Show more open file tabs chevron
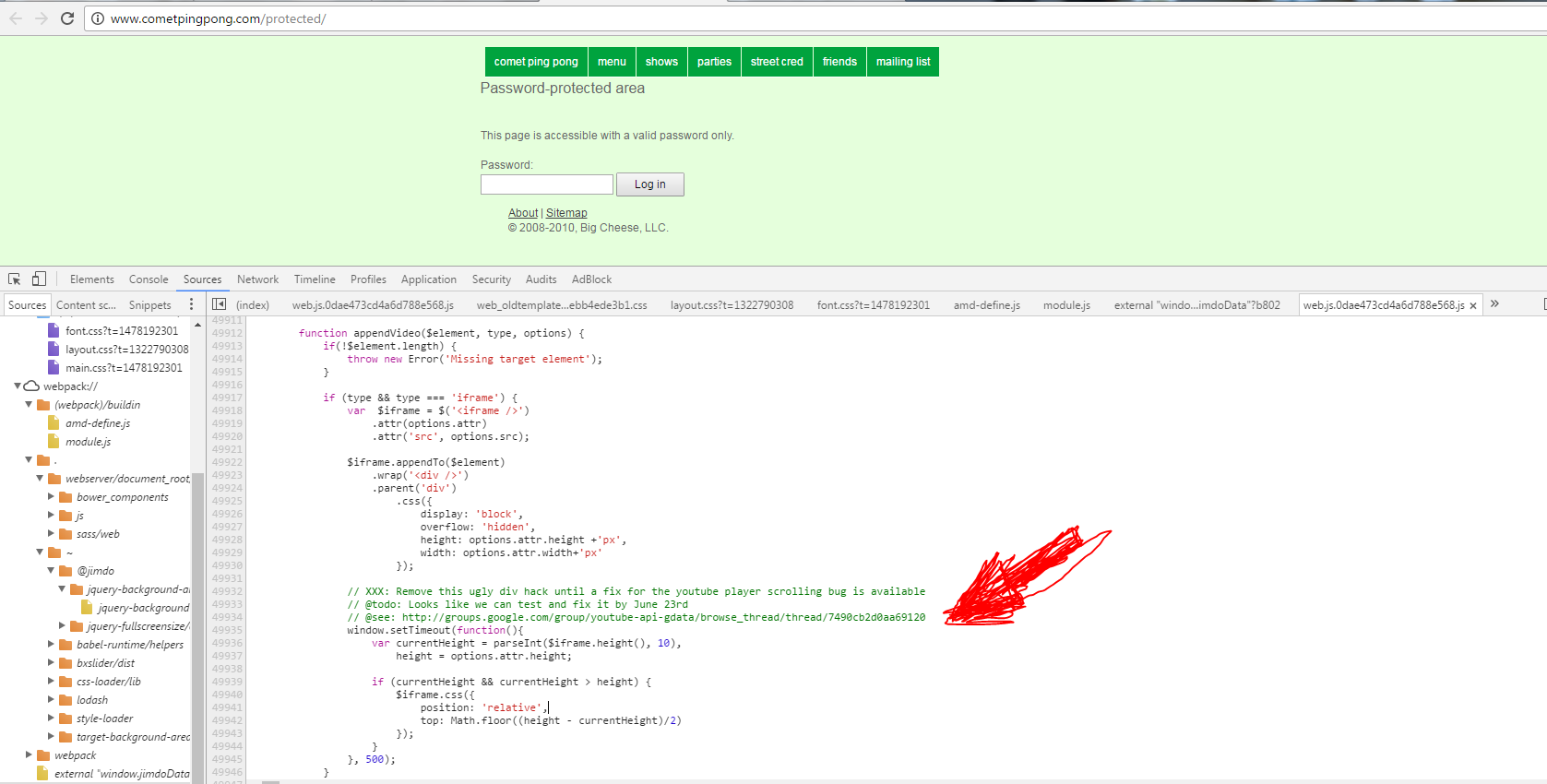Viewport: 1547px width, 784px height. tap(1494, 304)
